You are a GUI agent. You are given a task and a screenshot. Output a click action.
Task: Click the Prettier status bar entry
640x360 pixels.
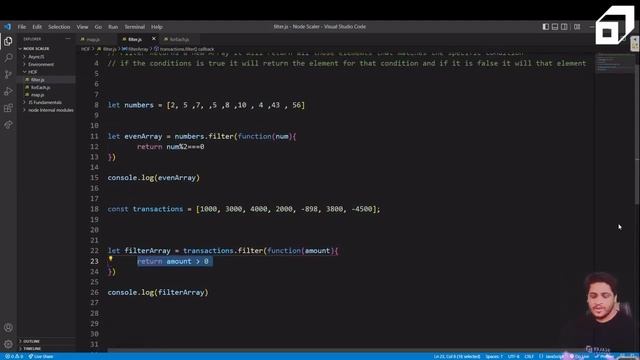click(x=604, y=356)
